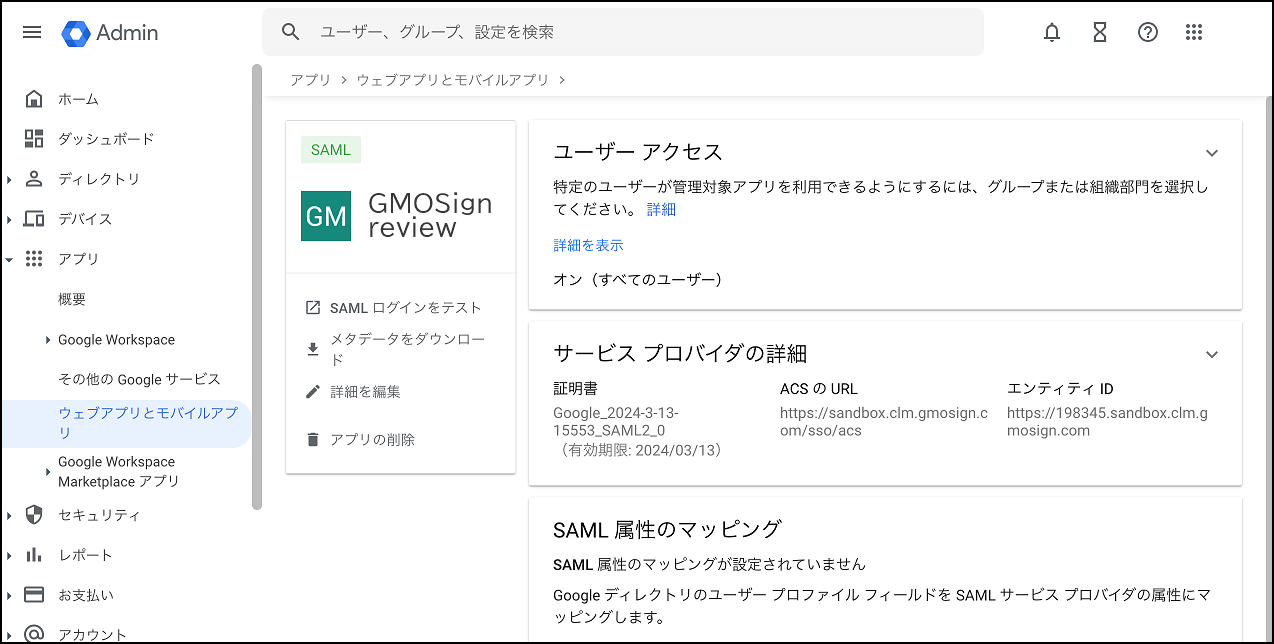Click the pencil icon for 詳細を編集
This screenshot has width=1274, height=644.
coord(313,392)
